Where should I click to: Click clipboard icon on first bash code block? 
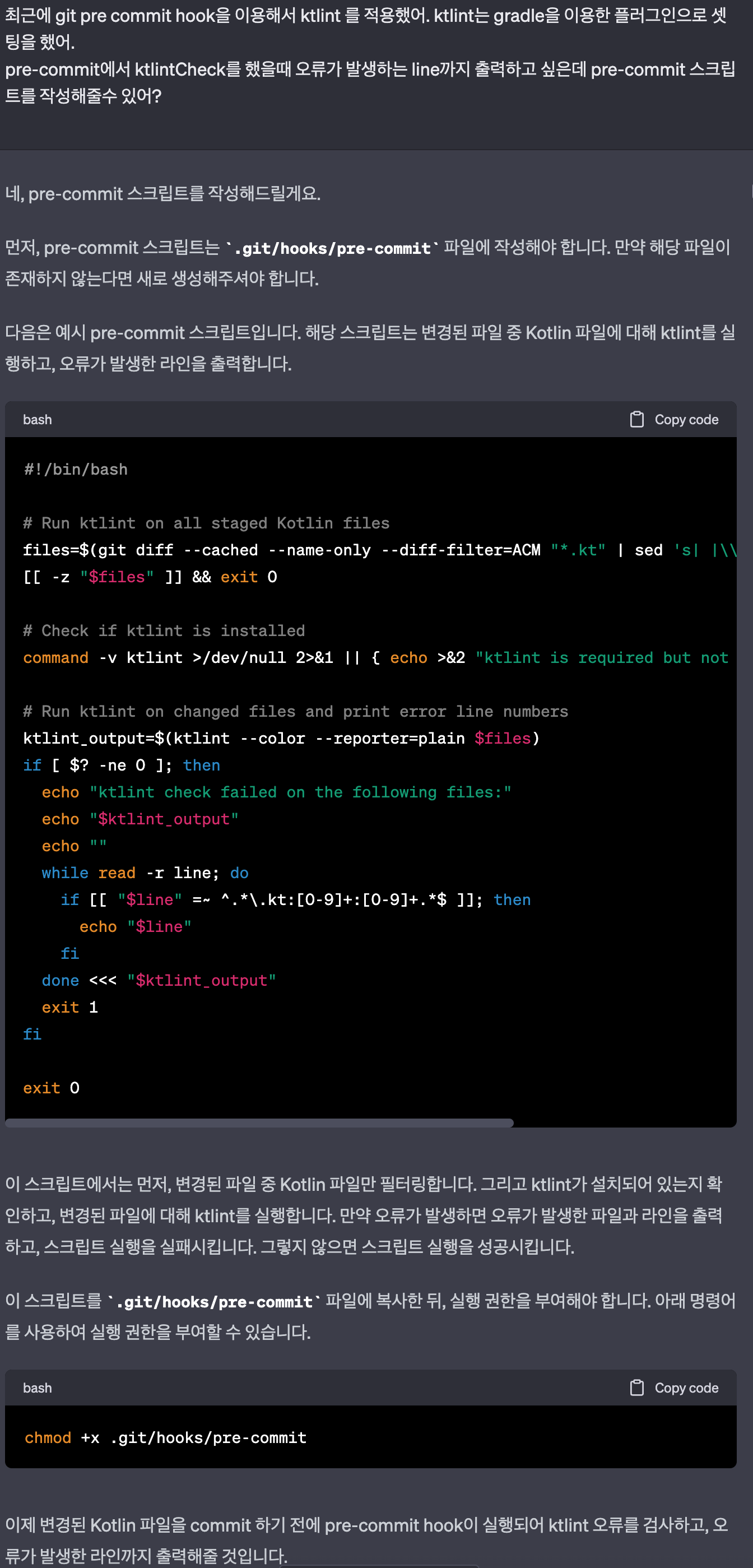636,419
